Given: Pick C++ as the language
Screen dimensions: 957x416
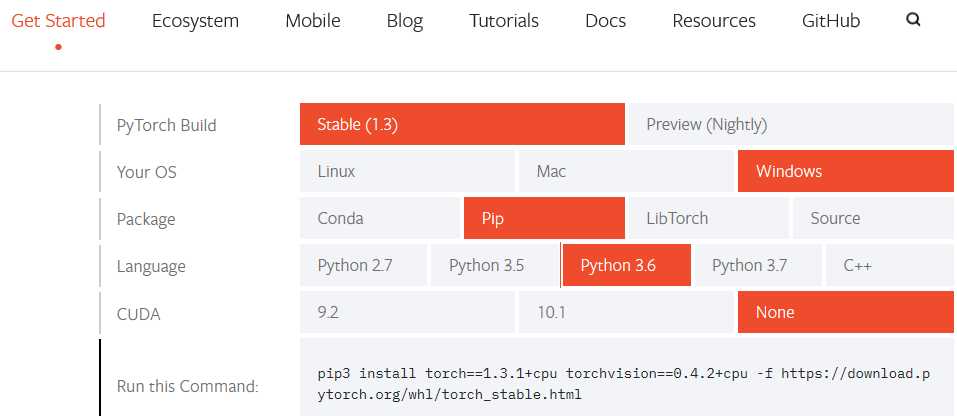Looking at the screenshot, I should point(890,265).
